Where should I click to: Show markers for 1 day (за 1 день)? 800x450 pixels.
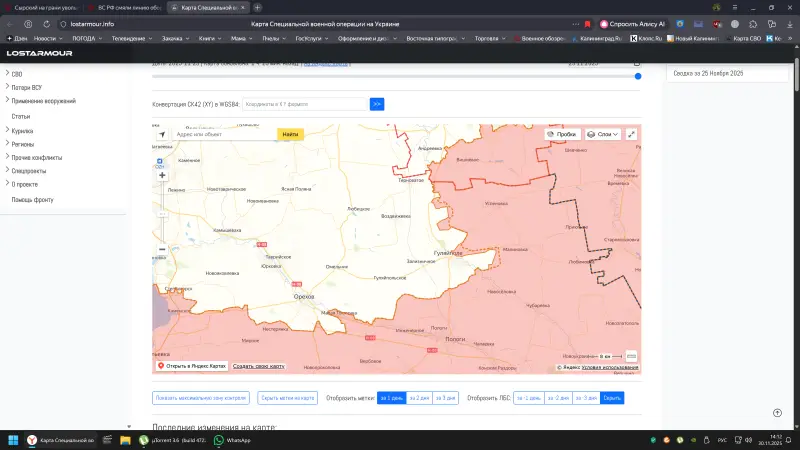(392, 398)
